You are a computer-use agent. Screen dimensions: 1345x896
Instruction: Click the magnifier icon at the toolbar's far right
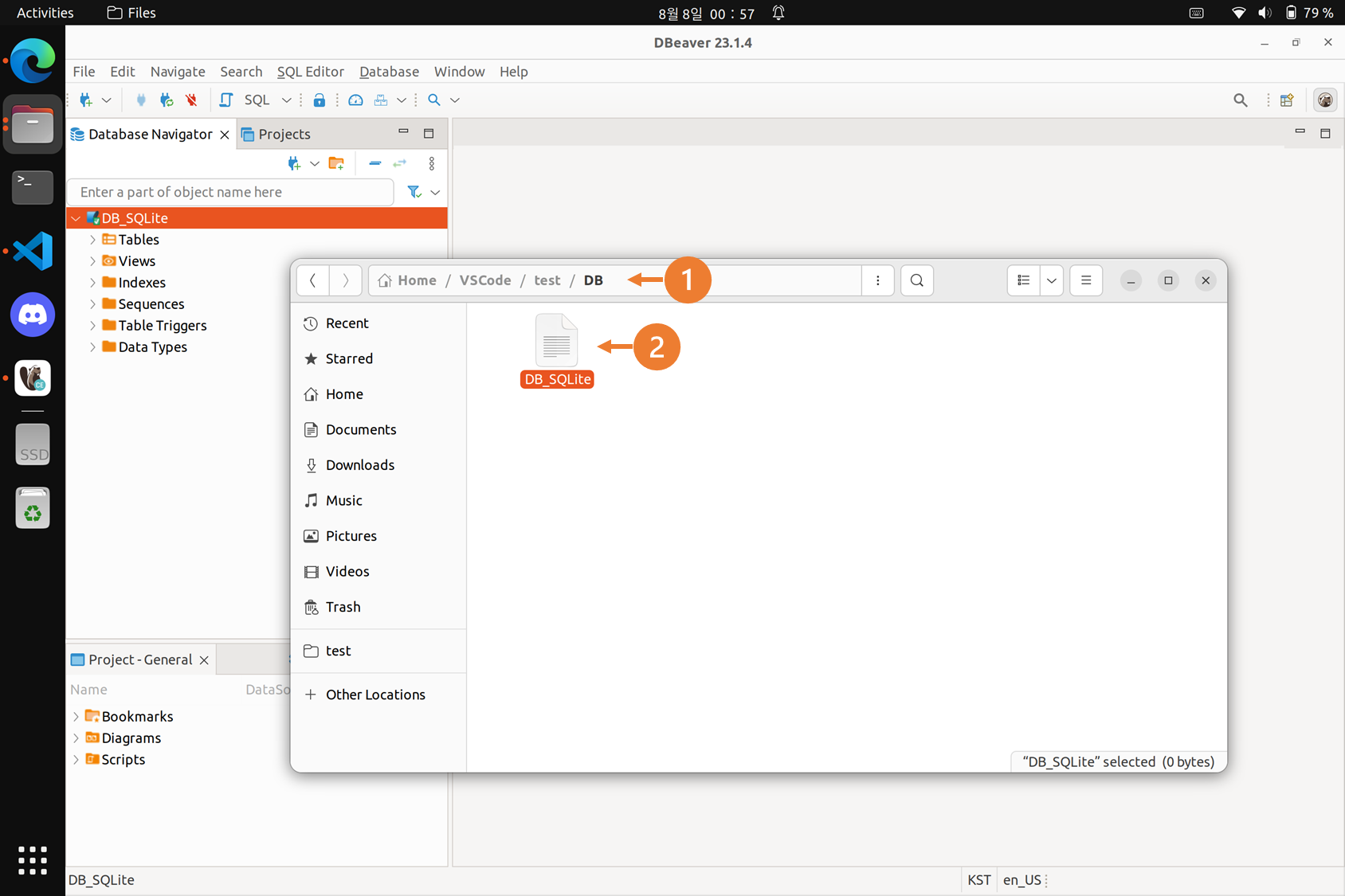(1241, 100)
